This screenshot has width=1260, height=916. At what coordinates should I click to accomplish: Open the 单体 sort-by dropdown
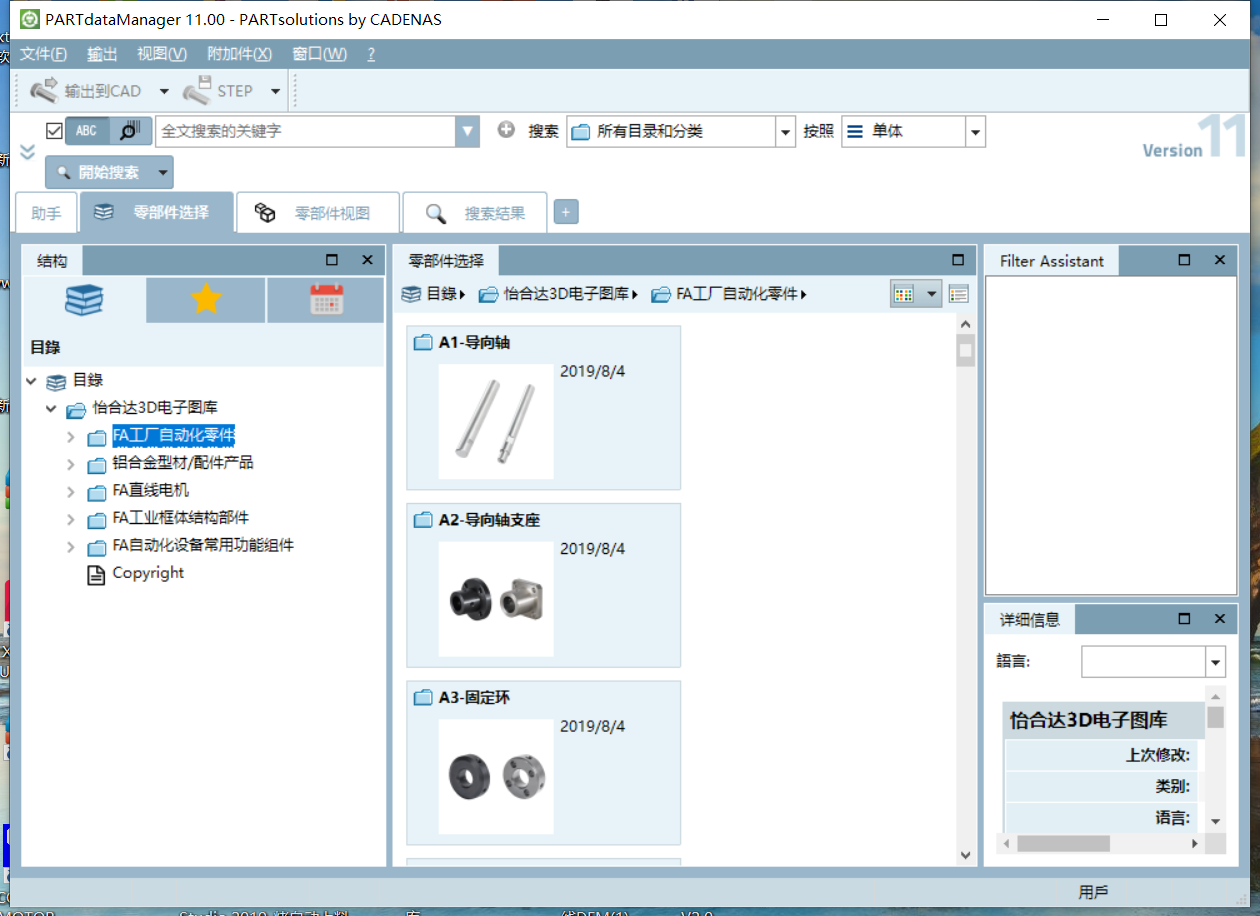(x=975, y=131)
